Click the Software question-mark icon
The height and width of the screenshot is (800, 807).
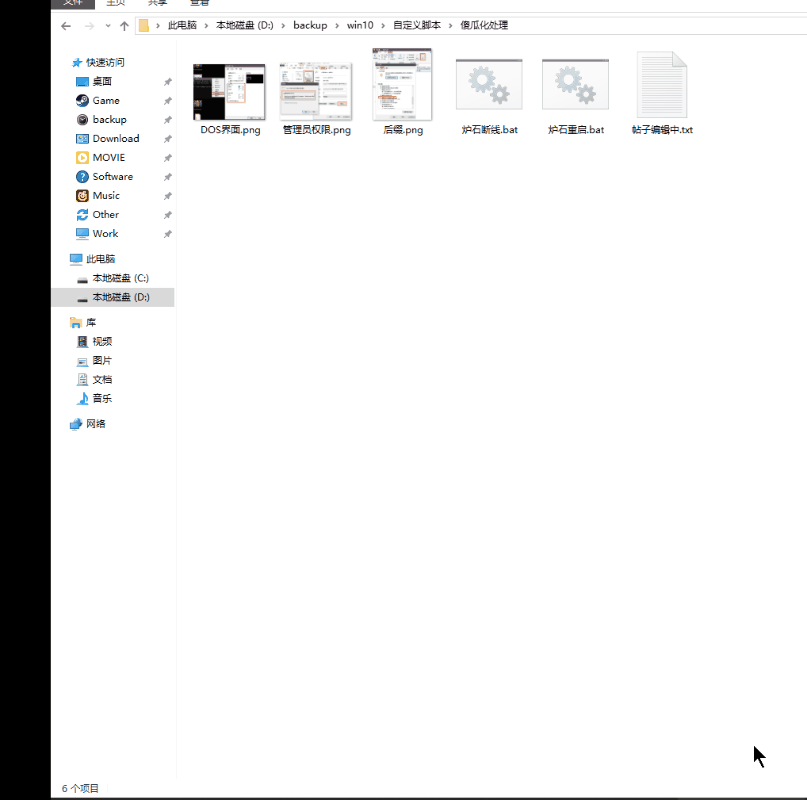82,177
